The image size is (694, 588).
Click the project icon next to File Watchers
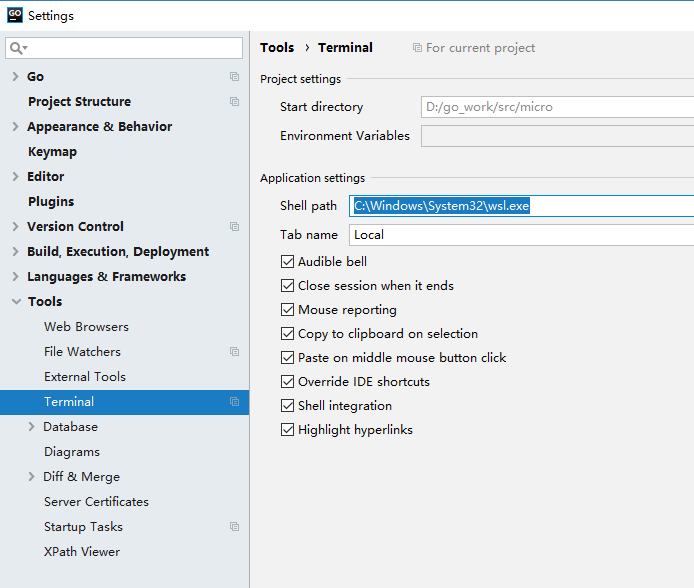pos(234,352)
